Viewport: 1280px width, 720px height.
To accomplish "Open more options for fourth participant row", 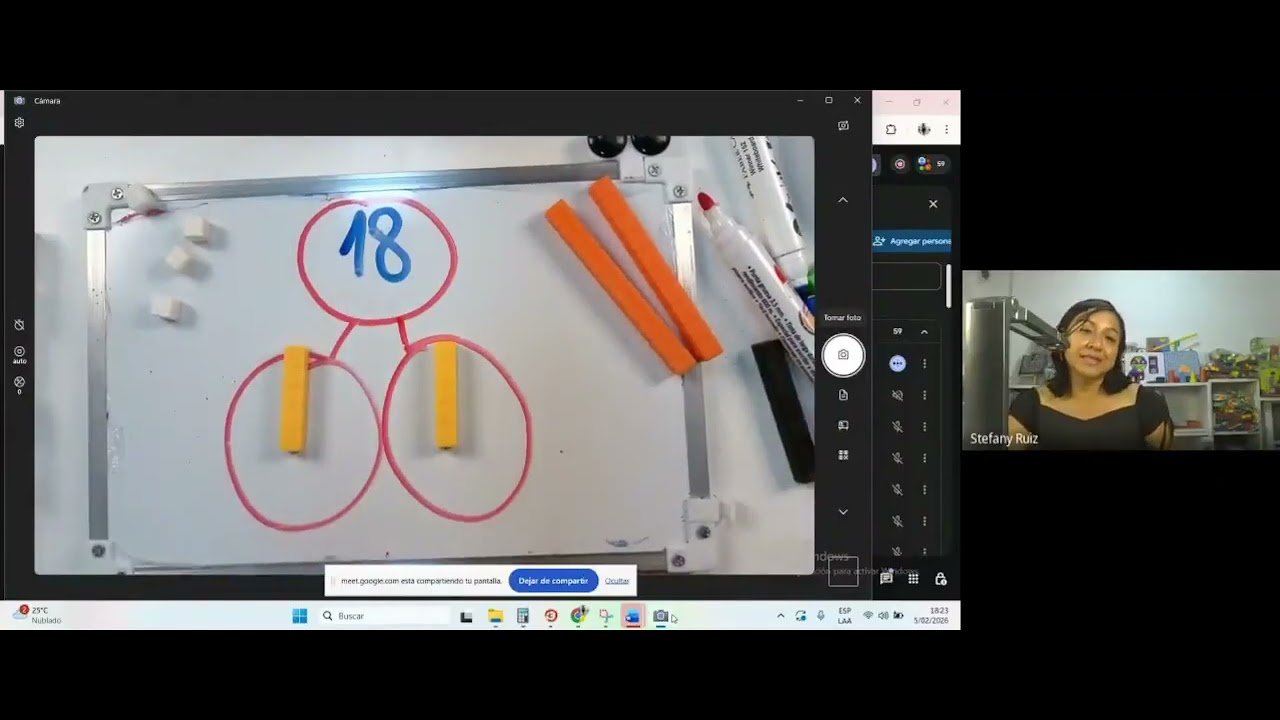I will 924,458.
